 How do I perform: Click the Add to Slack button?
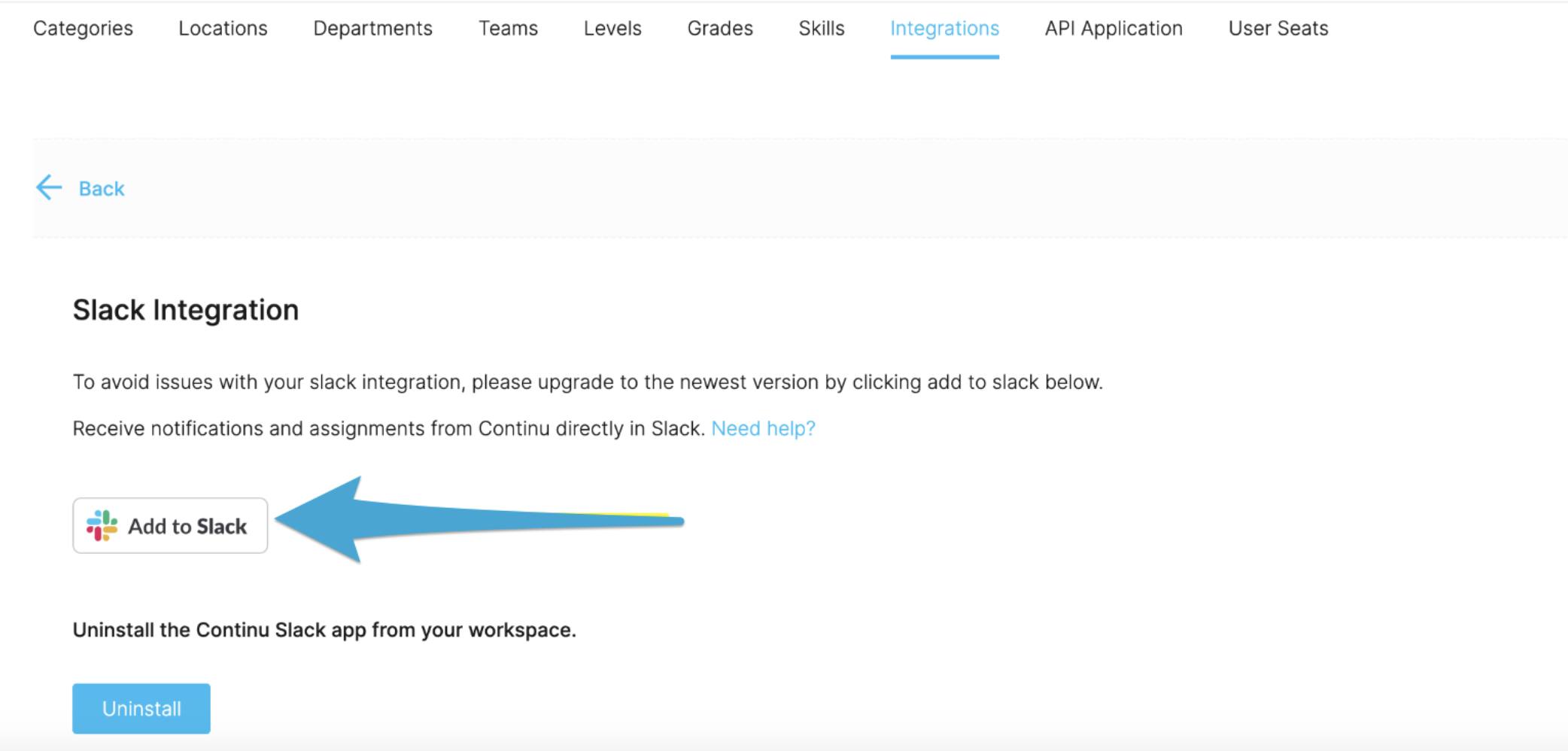pos(170,525)
